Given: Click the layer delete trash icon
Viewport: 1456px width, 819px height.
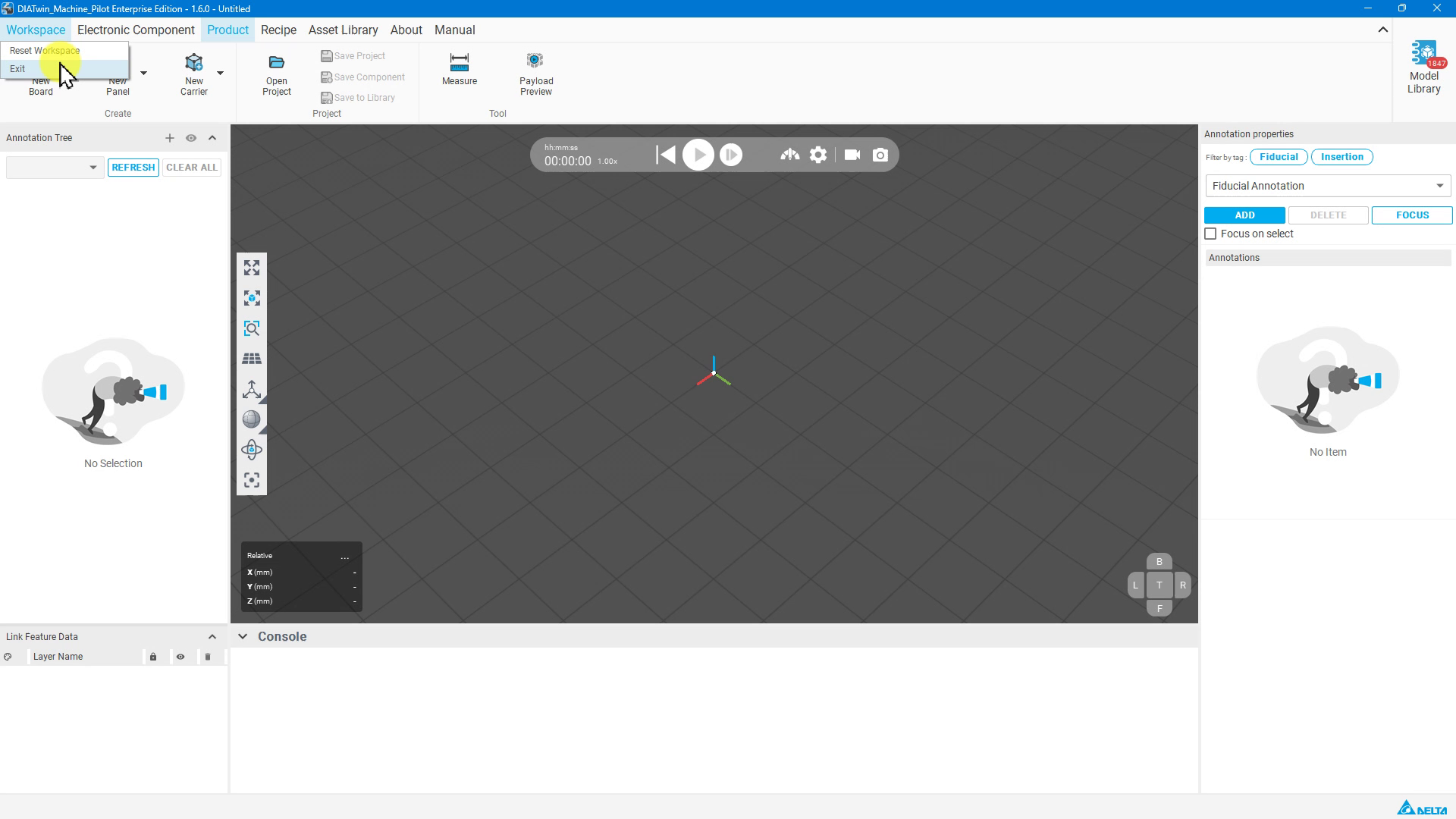Looking at the screenshot, I should pos(208,657).
